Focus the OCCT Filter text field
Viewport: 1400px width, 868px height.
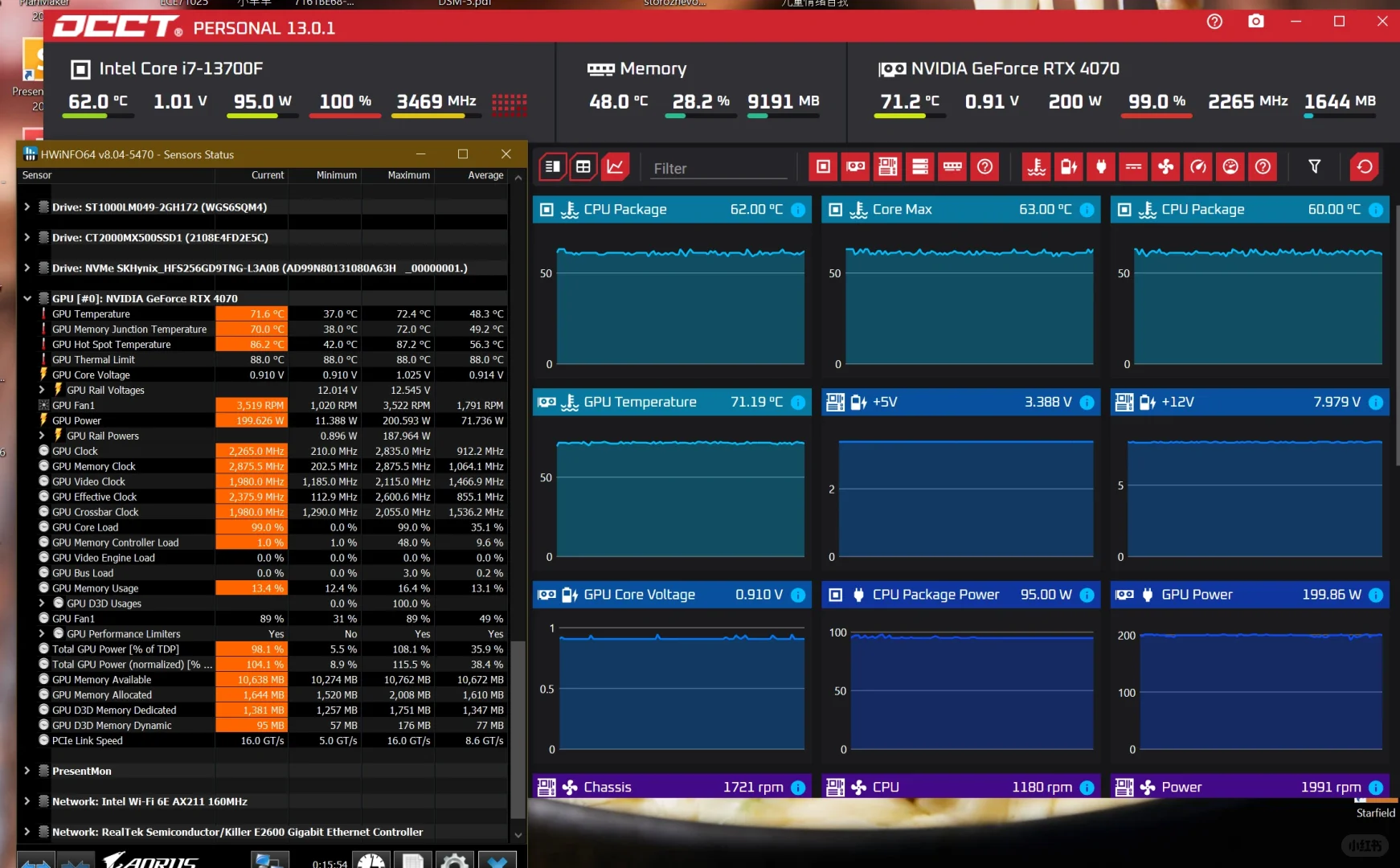[718, 169]
